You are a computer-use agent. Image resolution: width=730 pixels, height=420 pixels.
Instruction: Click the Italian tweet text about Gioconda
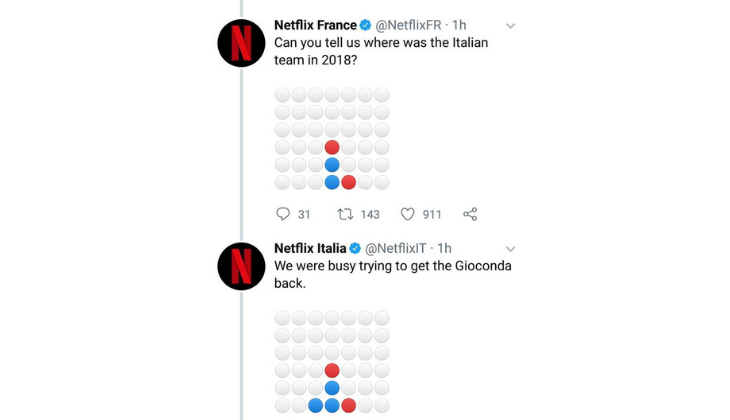coord(392,275)
